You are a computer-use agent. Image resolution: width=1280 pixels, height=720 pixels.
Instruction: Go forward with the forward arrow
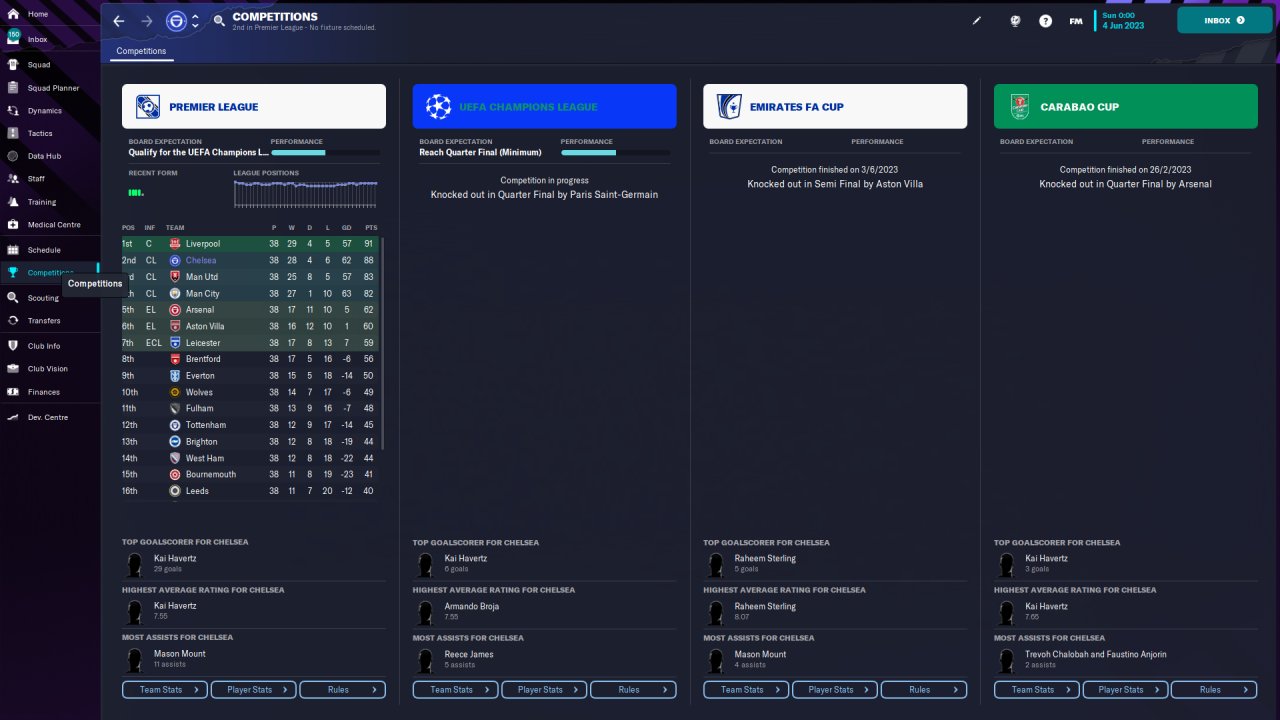[147, 21]
